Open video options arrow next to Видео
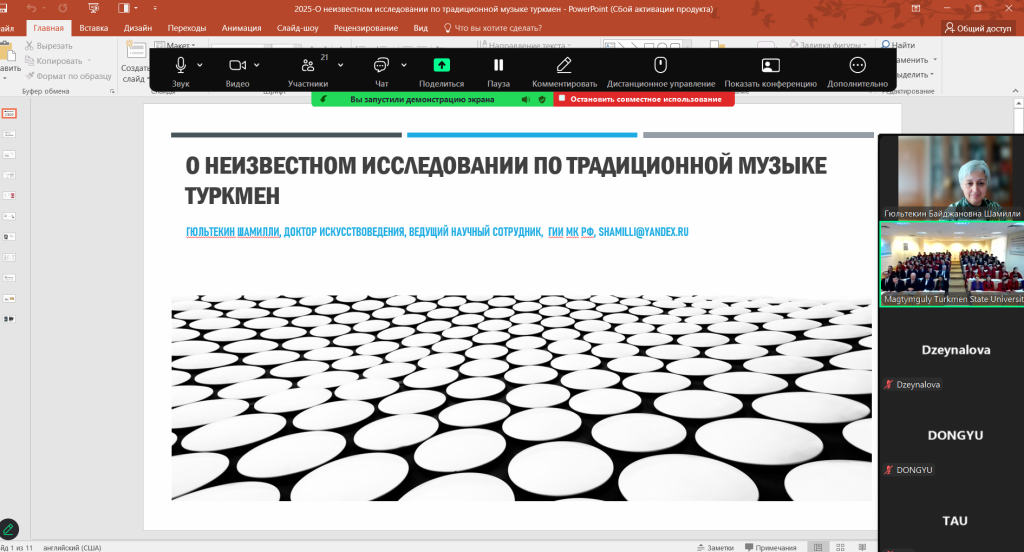This screenshot has height=552, width=1024. pos(257,65)
